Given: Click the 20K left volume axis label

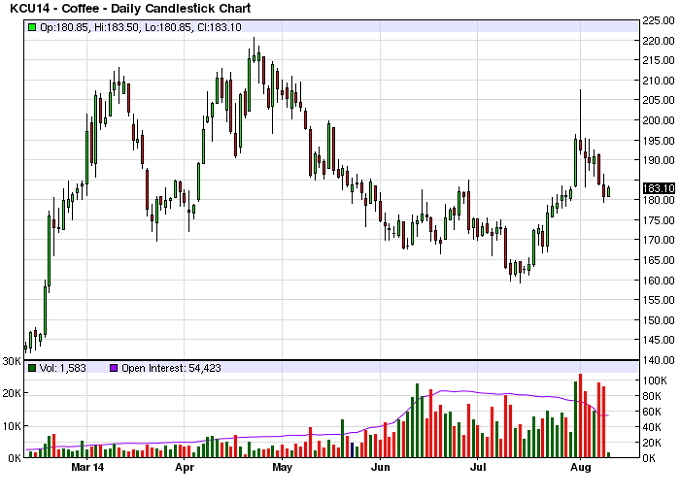Looking at the screenshot, I should click(12, 393).
